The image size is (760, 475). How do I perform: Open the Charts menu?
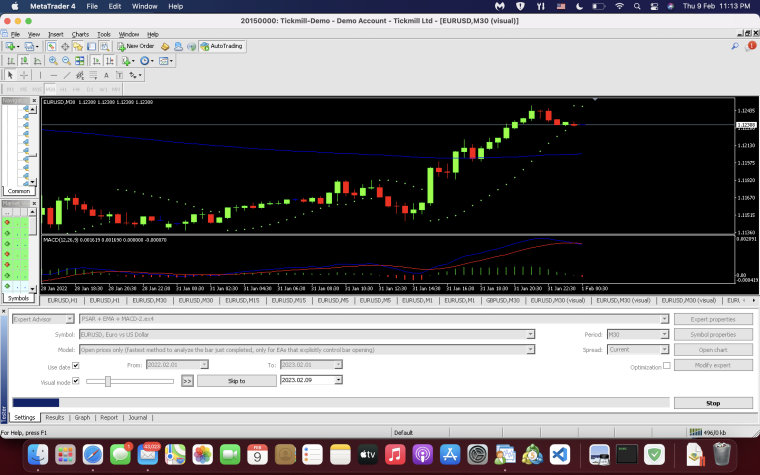(80, 34)
